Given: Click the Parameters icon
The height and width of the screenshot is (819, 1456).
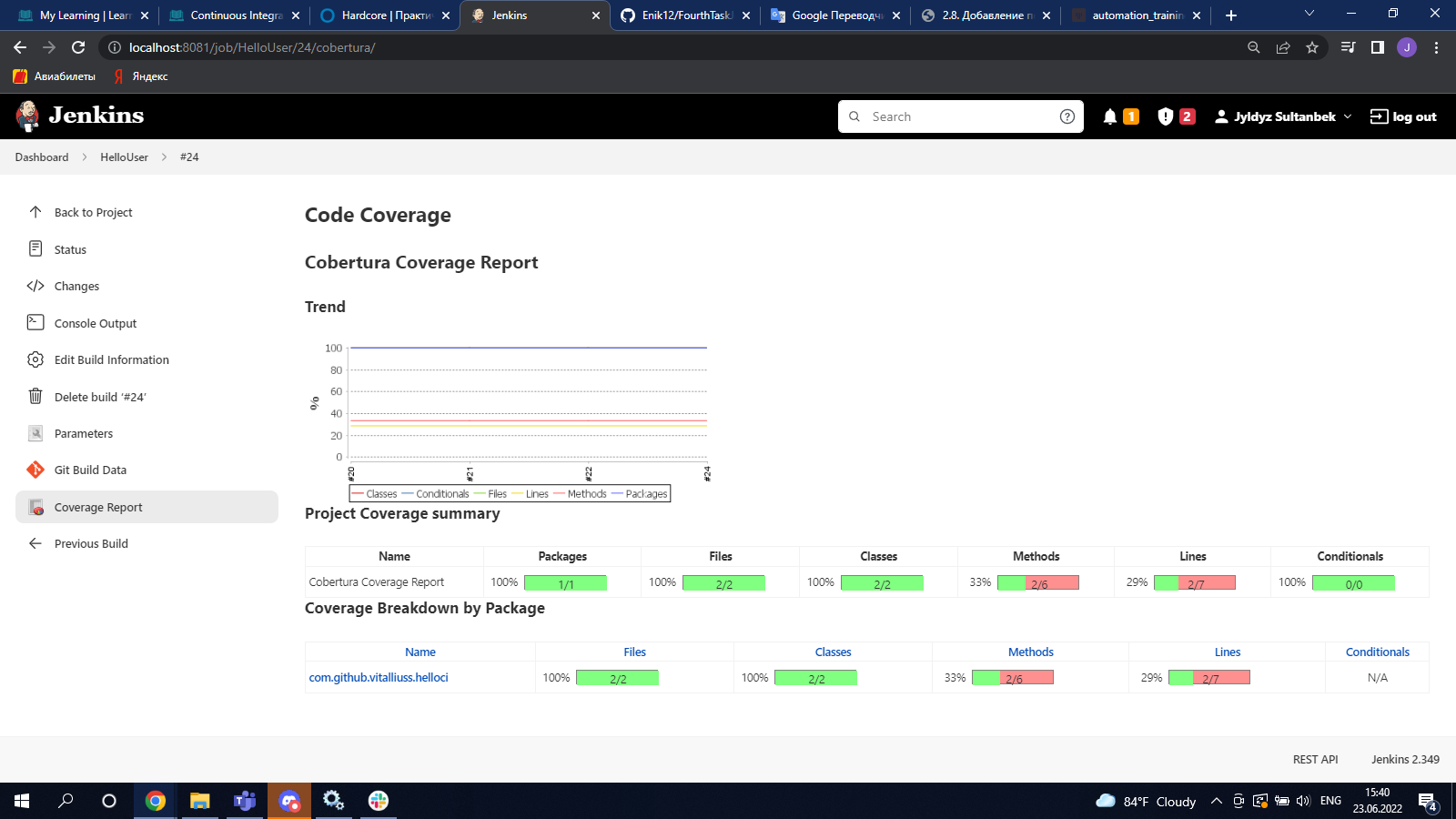Looking at the screenshot, I should tap(35, 433).
